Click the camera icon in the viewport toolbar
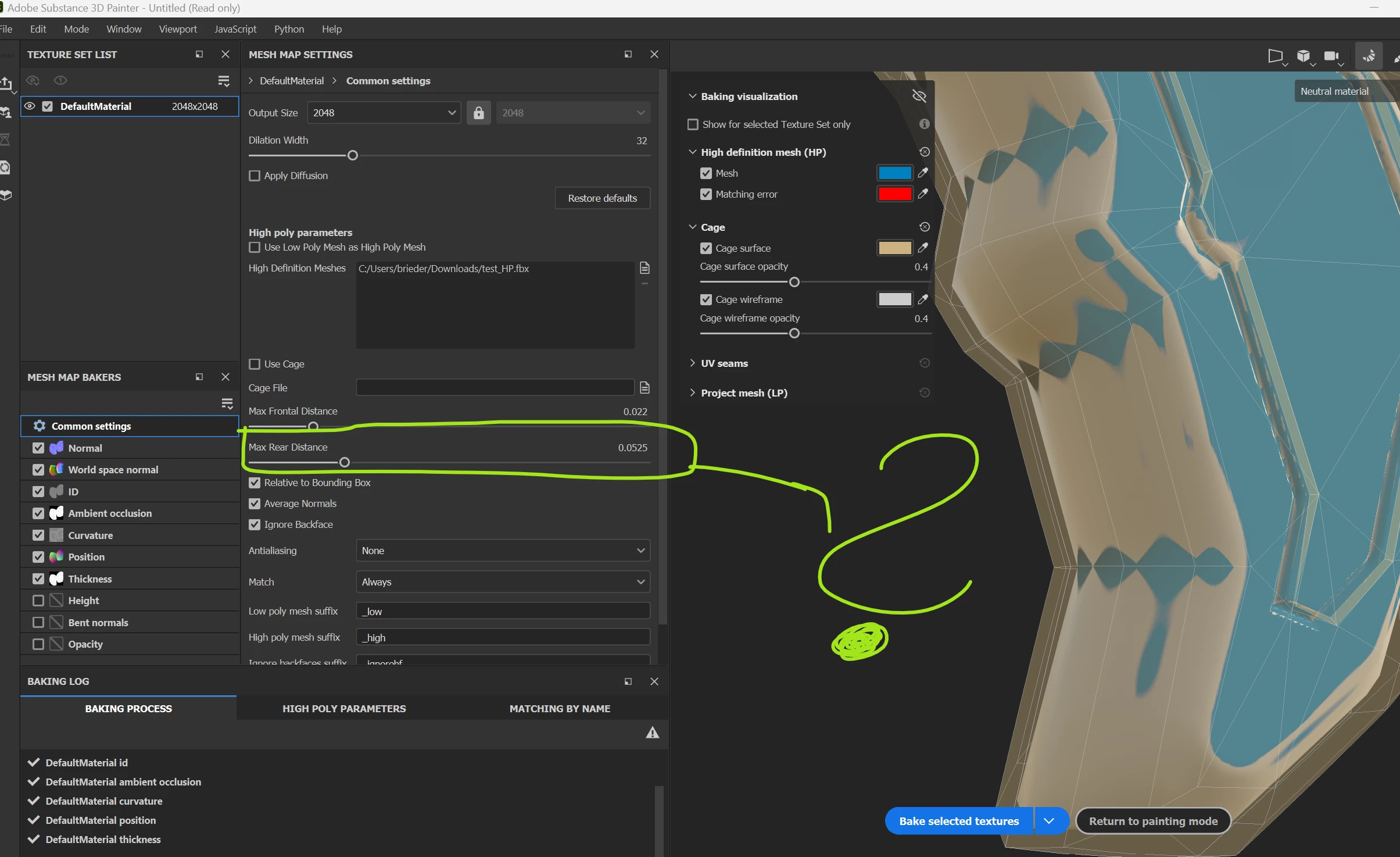 [1331, 56]
